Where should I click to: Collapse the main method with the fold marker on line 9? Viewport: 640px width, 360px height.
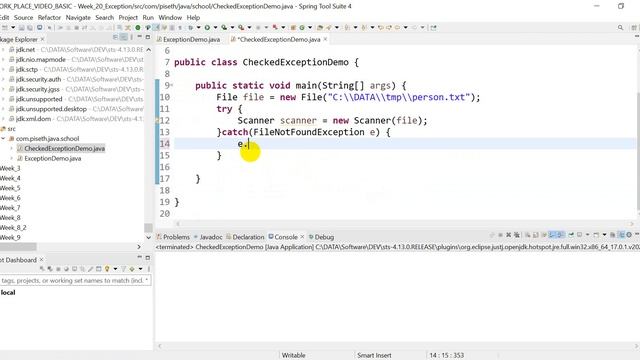(x=172, y=85)
